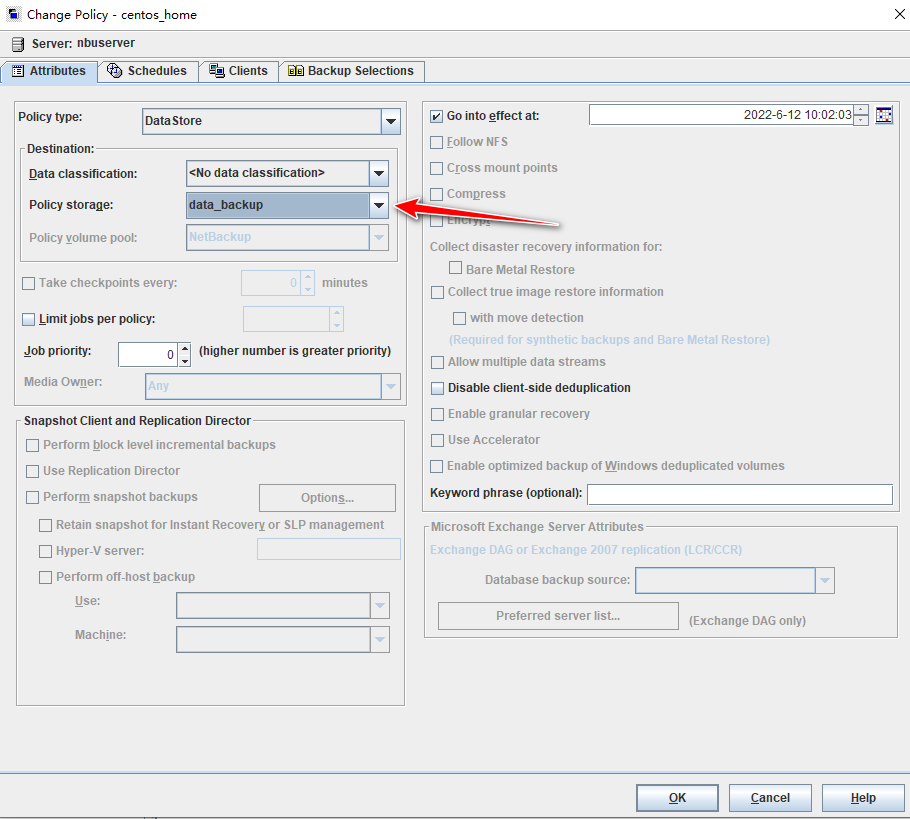This screenshot has width=910, height=819.
Task: Click the Go into effect date field
Action: point(722,115)
